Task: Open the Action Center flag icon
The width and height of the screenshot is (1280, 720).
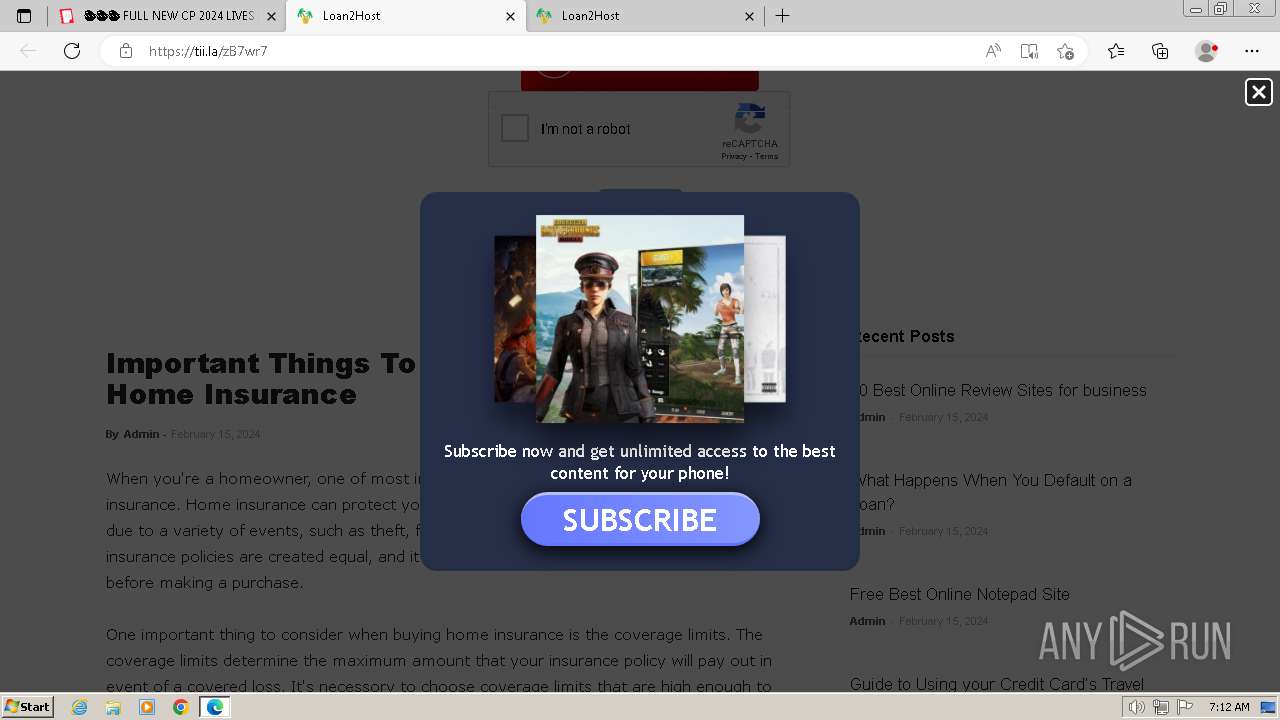Action: [1185, 707]
